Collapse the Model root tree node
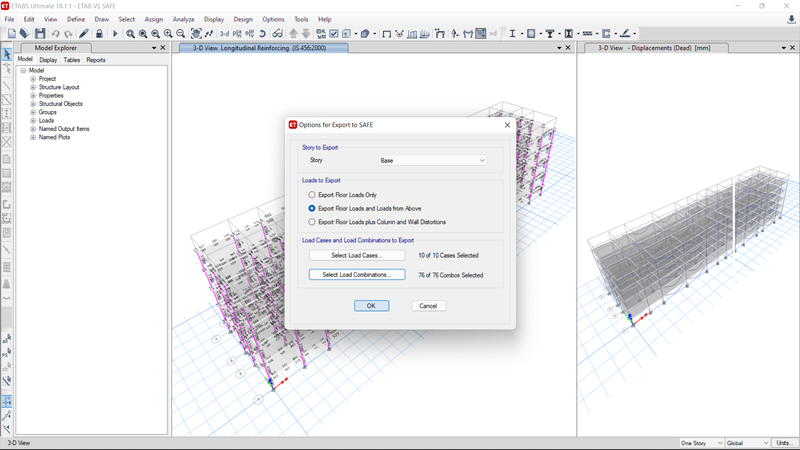The image size is (800, 450). pyautogui.click(x=23, y=70)
